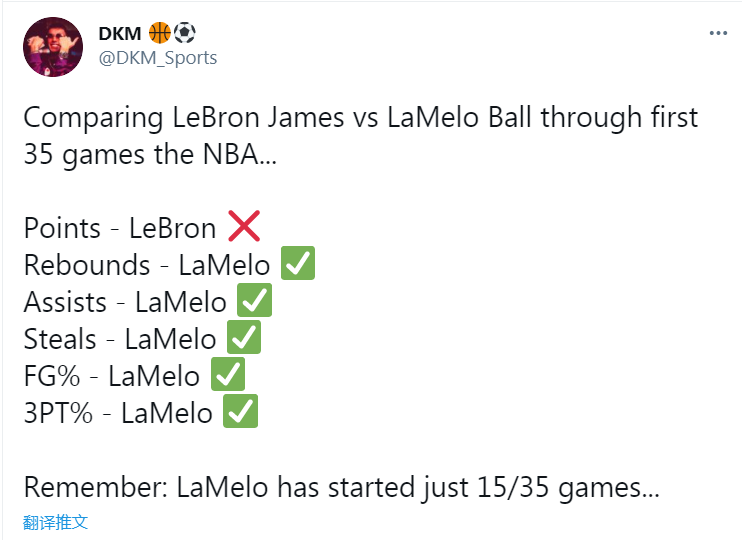742x540 pixels.
Task: Open the @DKM_Sports handle link
Action: [158, 58]
